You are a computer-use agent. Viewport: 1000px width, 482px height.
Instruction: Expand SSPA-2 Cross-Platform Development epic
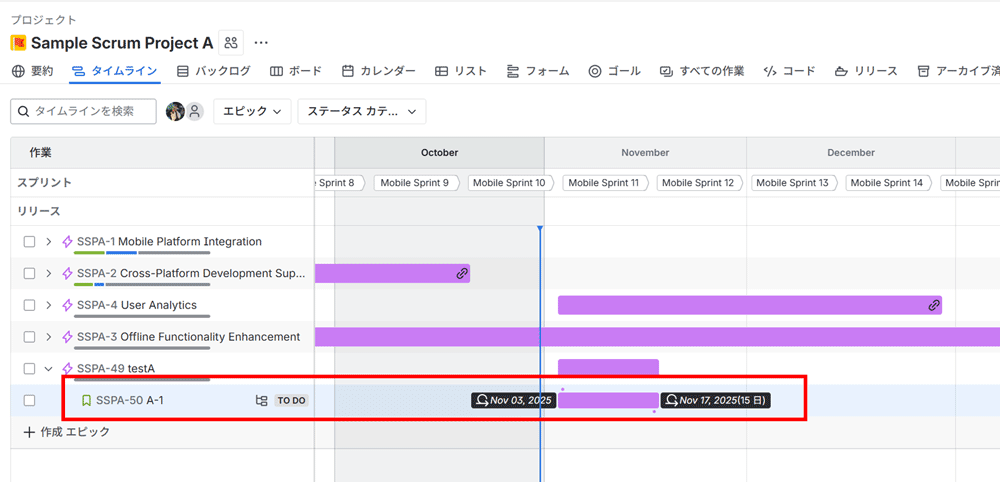pyautogui.click(x=48, y=274)
